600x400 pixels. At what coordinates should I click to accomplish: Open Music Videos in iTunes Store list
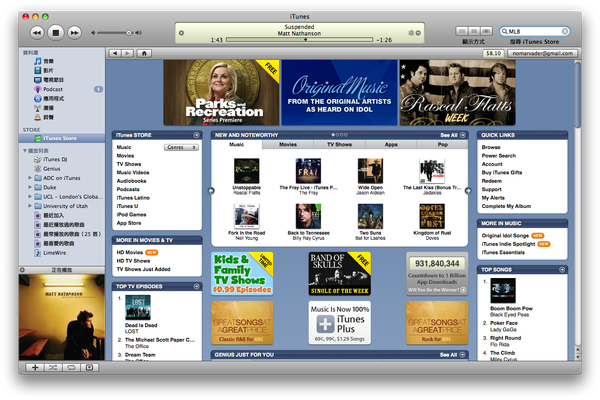coord(133,173)
